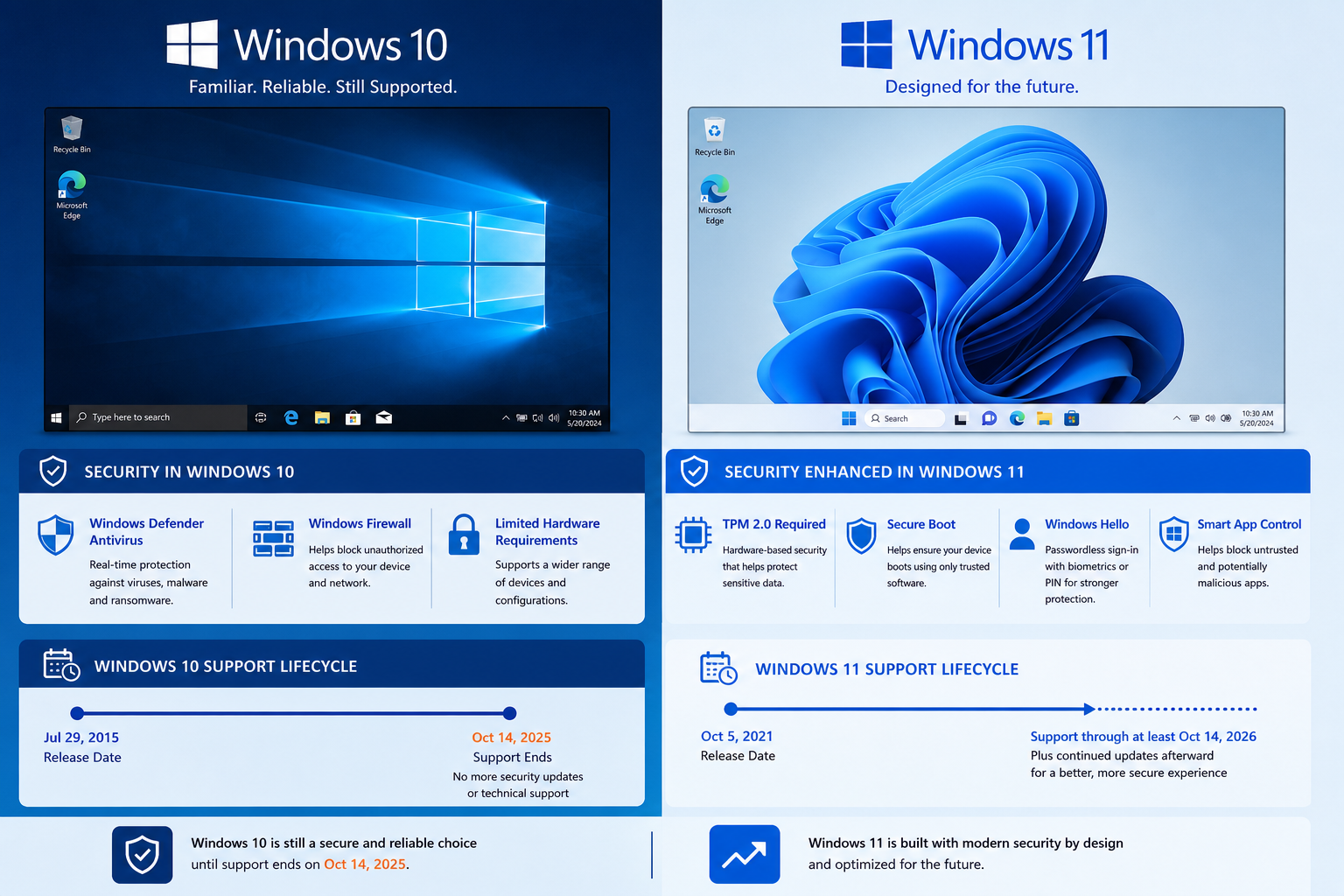Select the Oct 5, 2021 timeline start marker
The width and height of the screenshot is (1344, 896).
click(x=731, y=709)
